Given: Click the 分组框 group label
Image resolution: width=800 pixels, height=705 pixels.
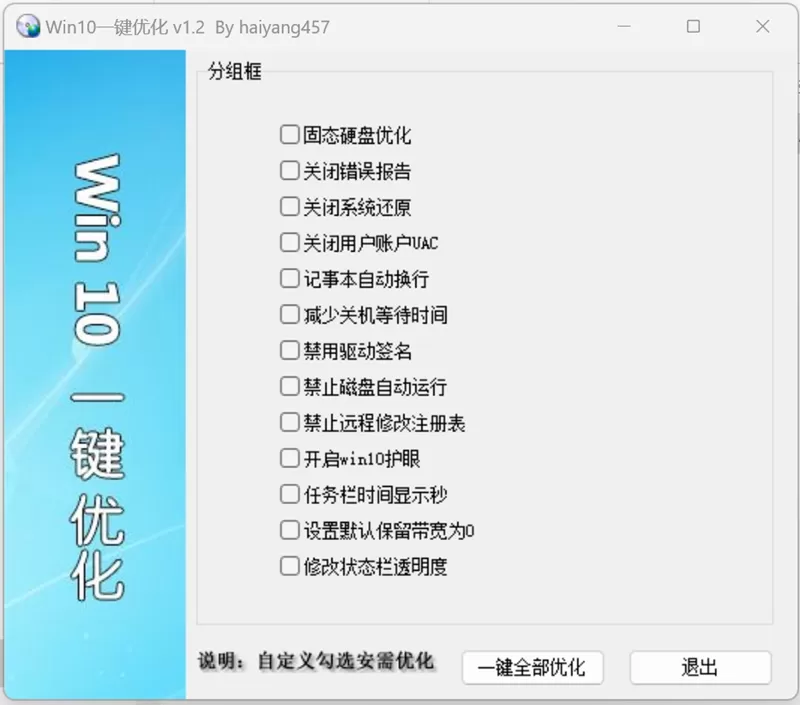Looking at the screenshot, I should pos(235,71).
